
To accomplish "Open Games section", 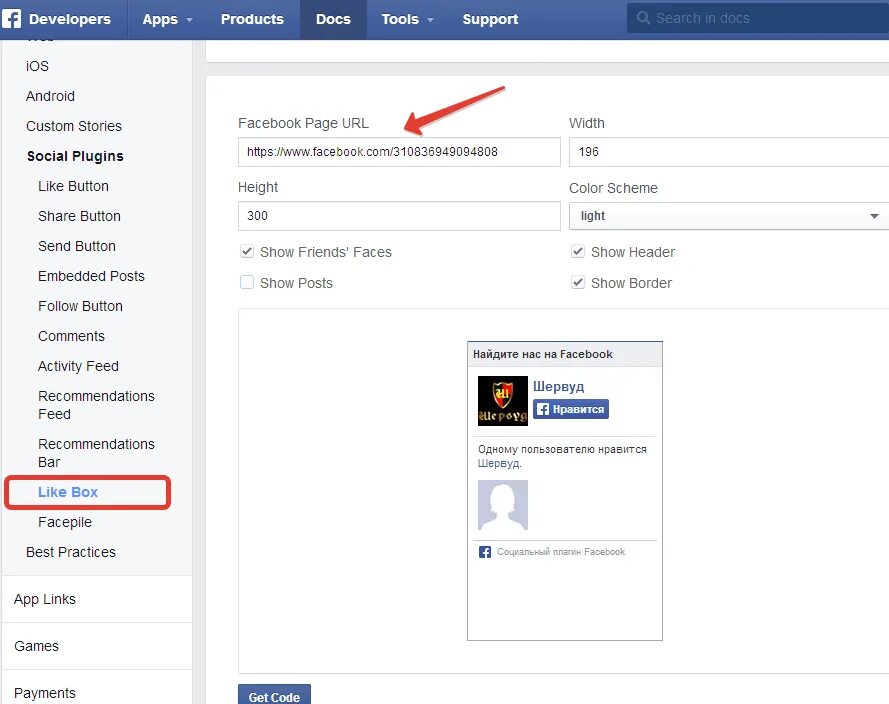I will point(36,647).
